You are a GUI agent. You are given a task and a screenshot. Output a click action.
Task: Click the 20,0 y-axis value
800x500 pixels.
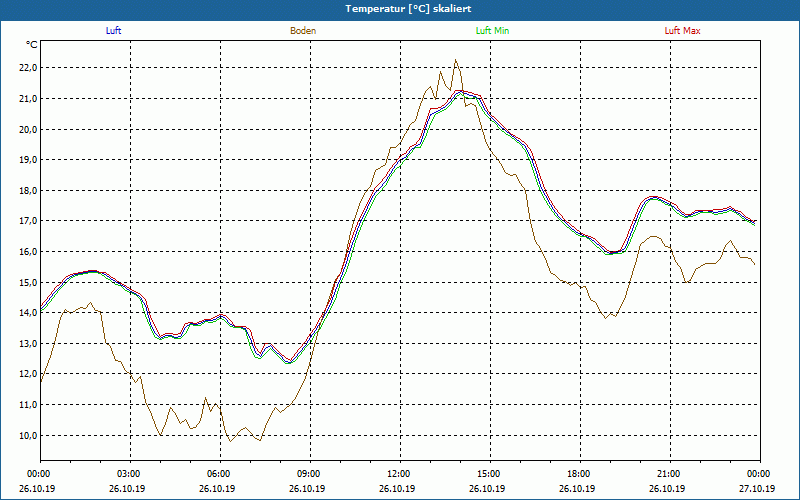pos(28,129)
